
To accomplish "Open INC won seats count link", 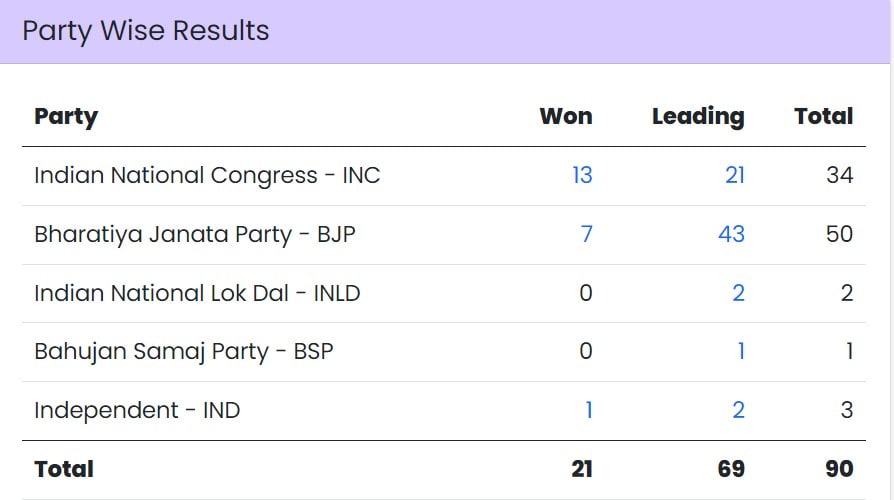I will [x=582, y=176].
